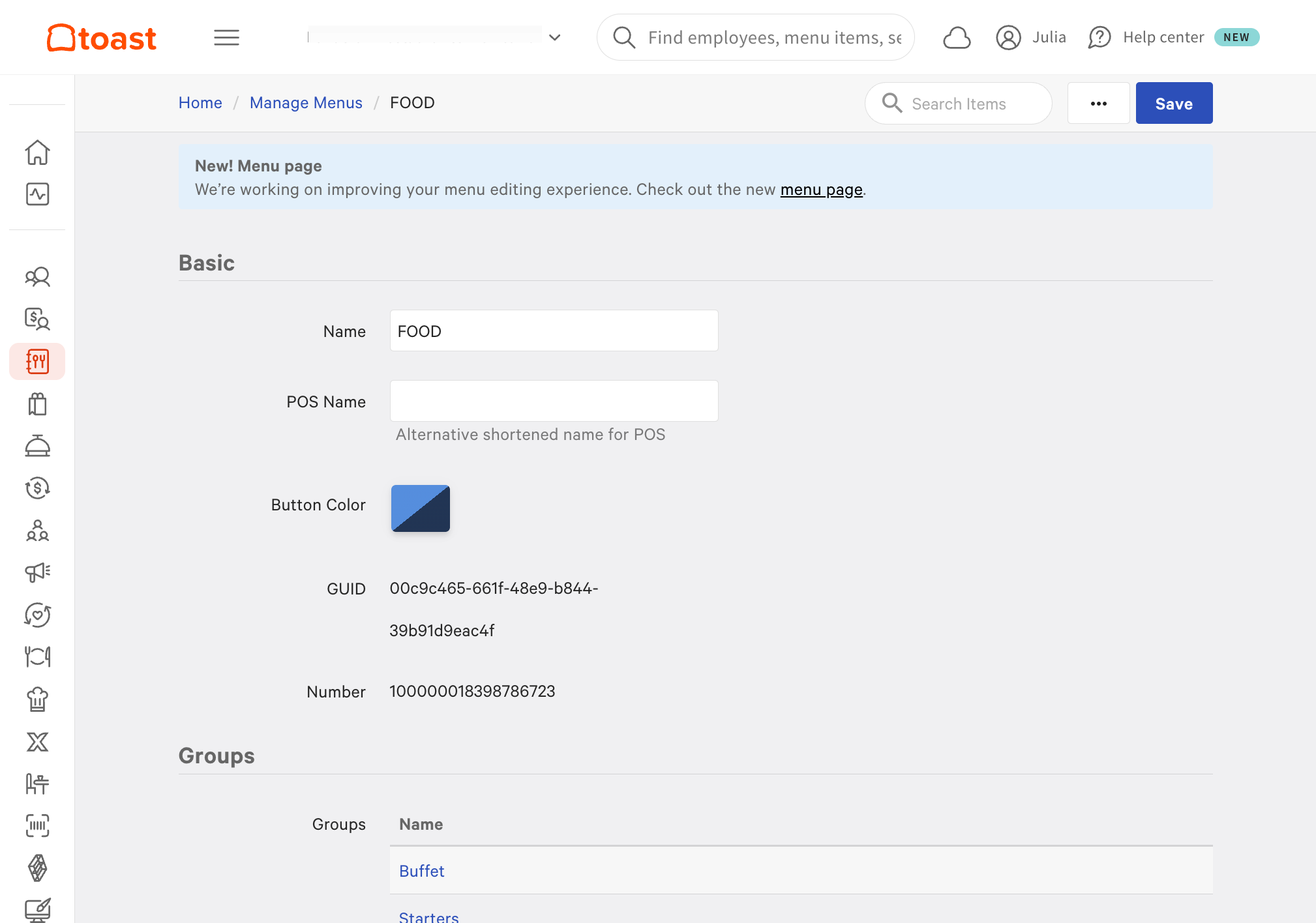Save the FOOD menu changes
Screen dimensions: 1316x923
1174,104
